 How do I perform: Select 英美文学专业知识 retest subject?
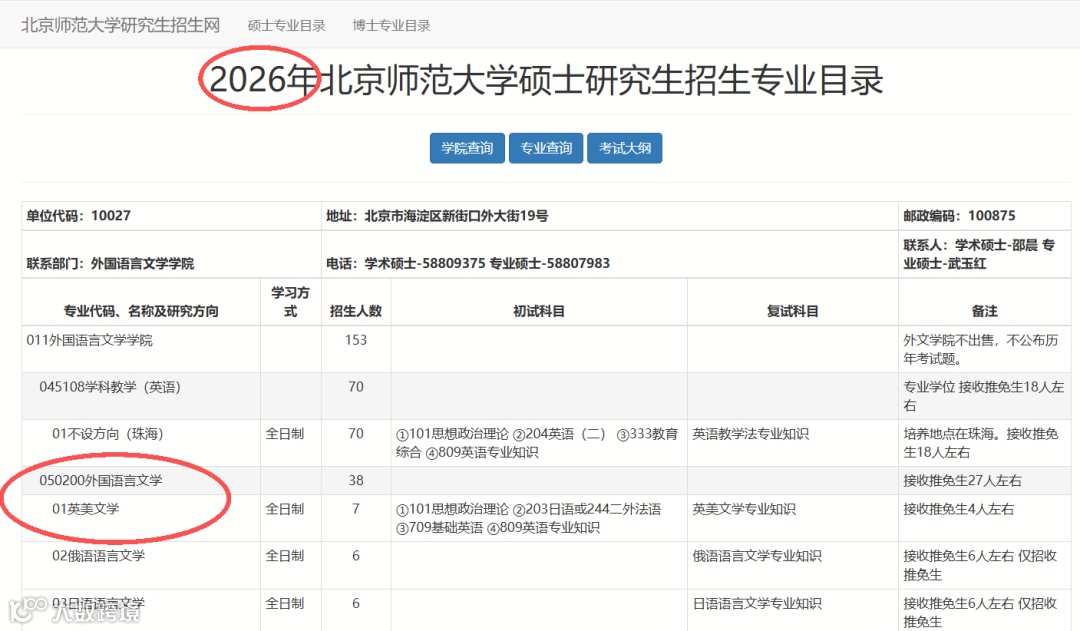[744, 509]
